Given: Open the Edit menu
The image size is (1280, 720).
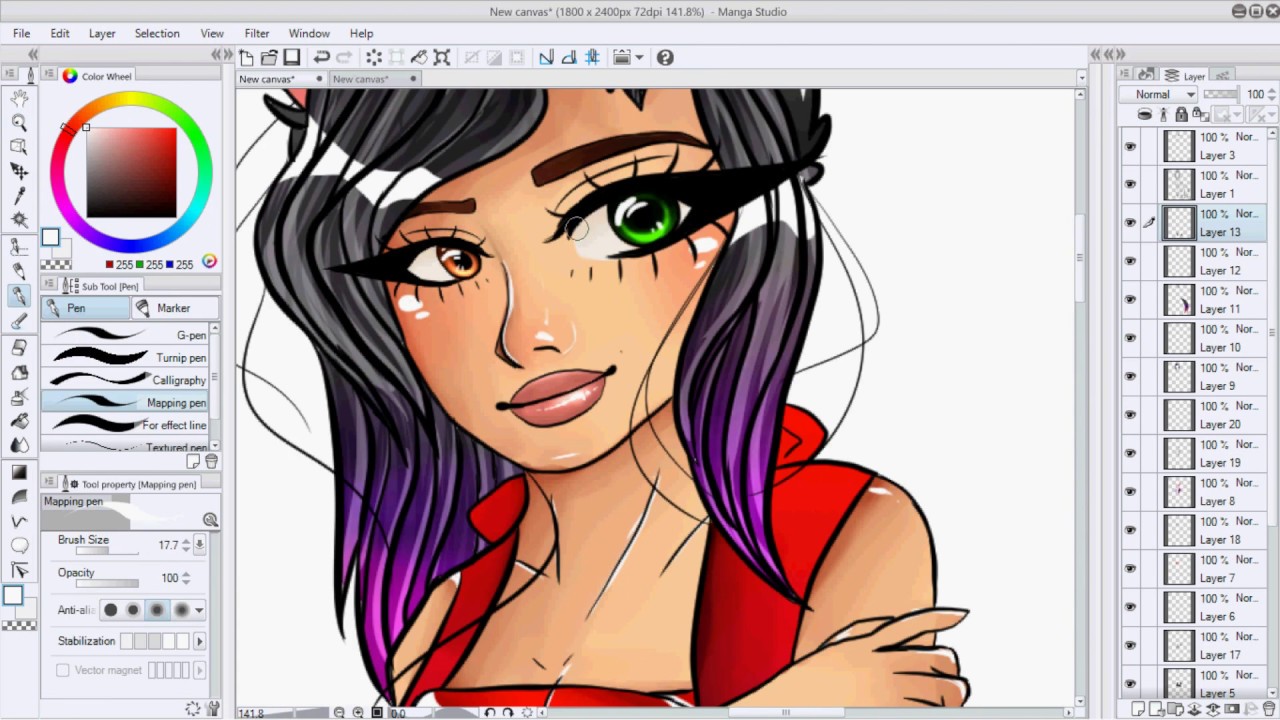Looking at the screenshot, I should pos(60,33).
